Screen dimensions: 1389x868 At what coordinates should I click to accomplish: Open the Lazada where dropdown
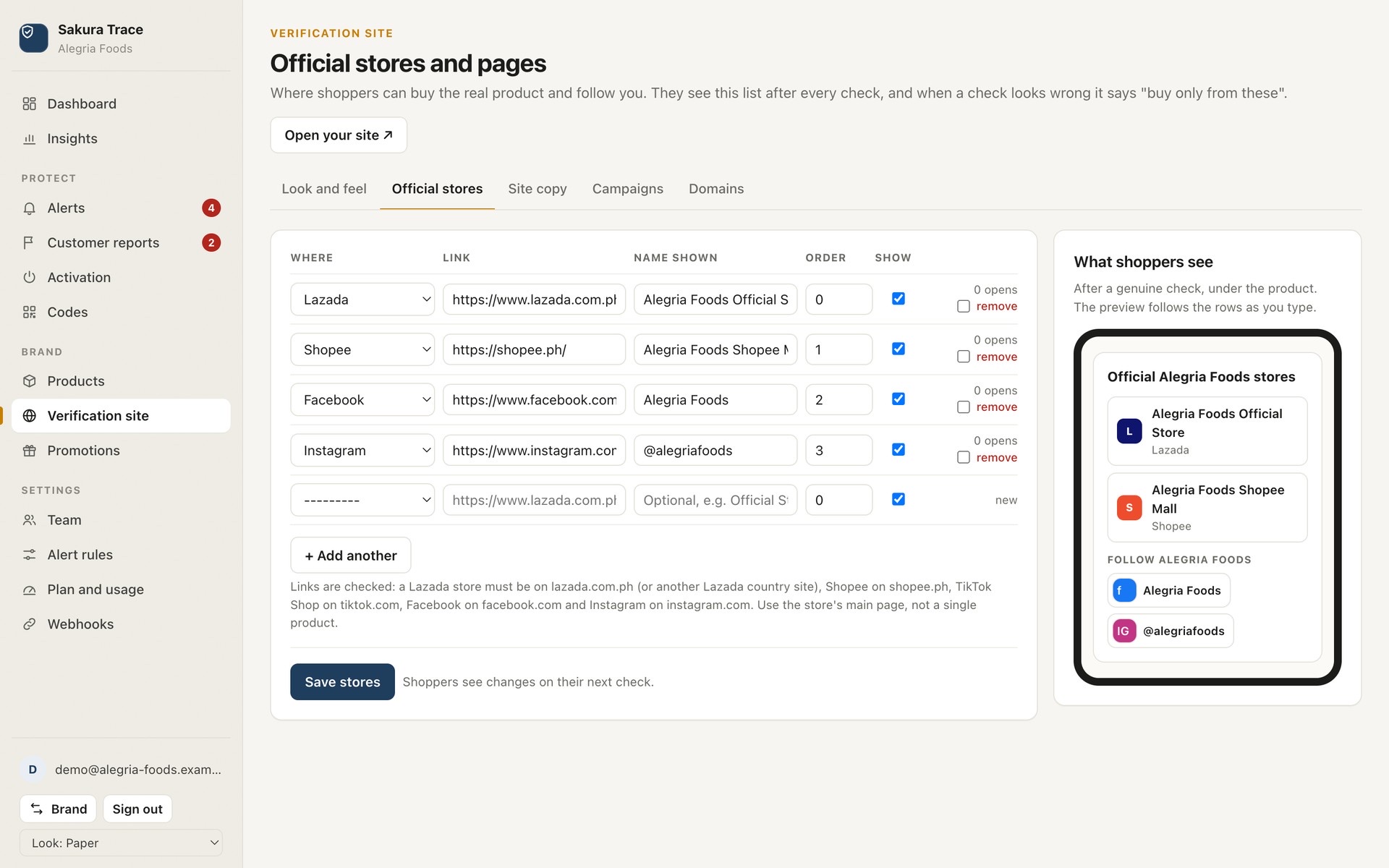pos(362,299)
